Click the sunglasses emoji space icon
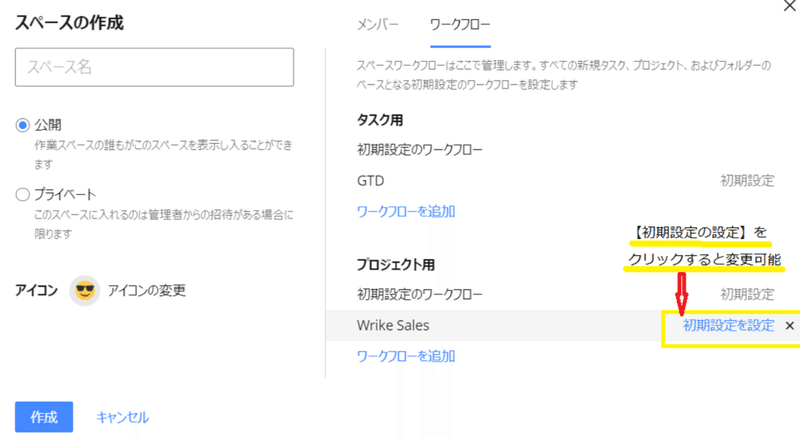This screenshot has height=438, width=800. (x=85, y=290)
